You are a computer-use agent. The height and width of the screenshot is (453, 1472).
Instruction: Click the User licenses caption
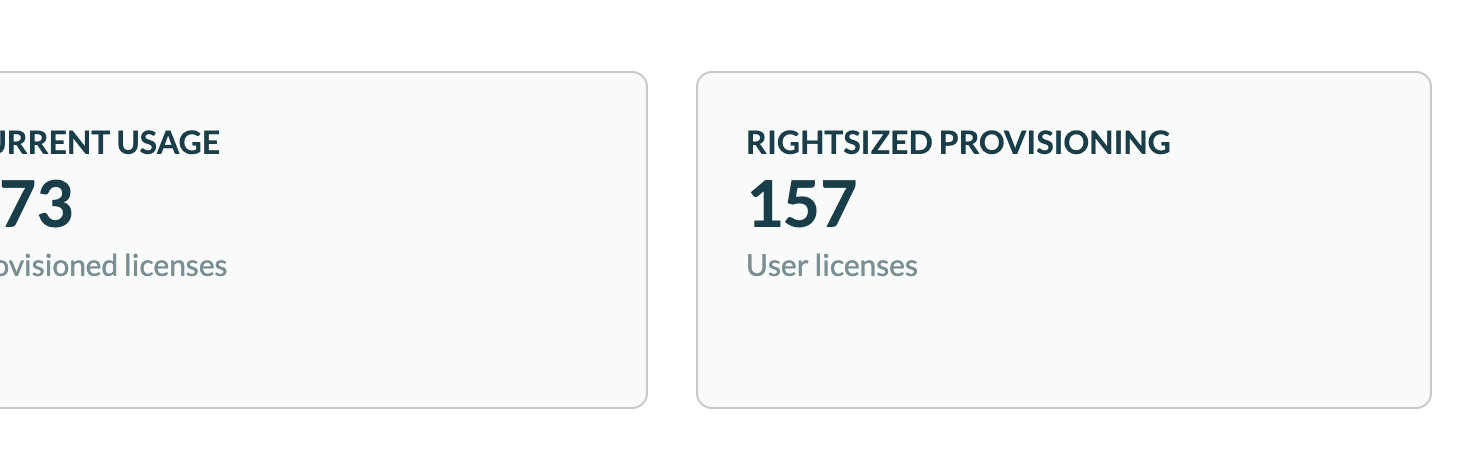point(832,266)
